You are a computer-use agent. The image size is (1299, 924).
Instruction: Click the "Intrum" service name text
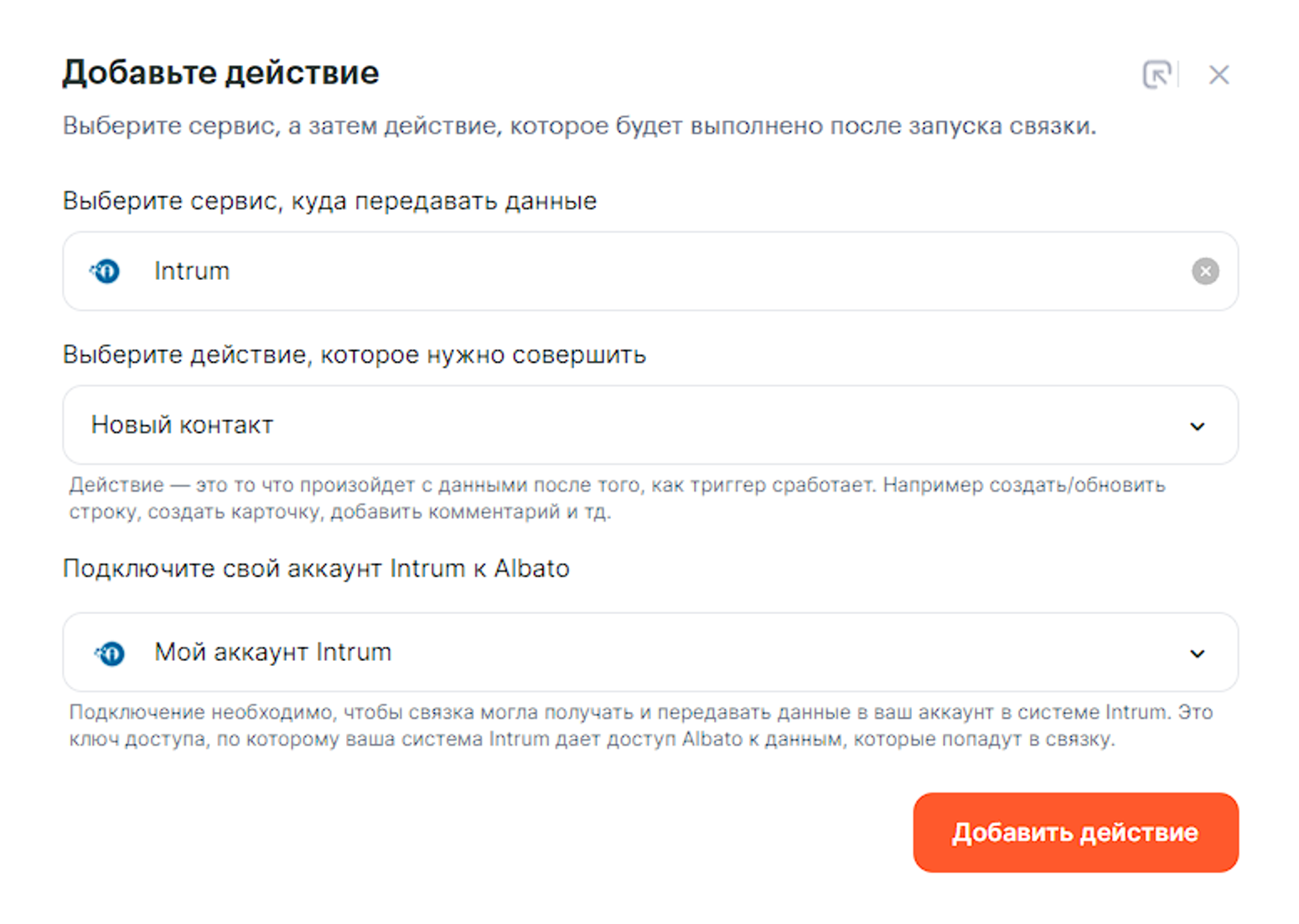(192, 271)
